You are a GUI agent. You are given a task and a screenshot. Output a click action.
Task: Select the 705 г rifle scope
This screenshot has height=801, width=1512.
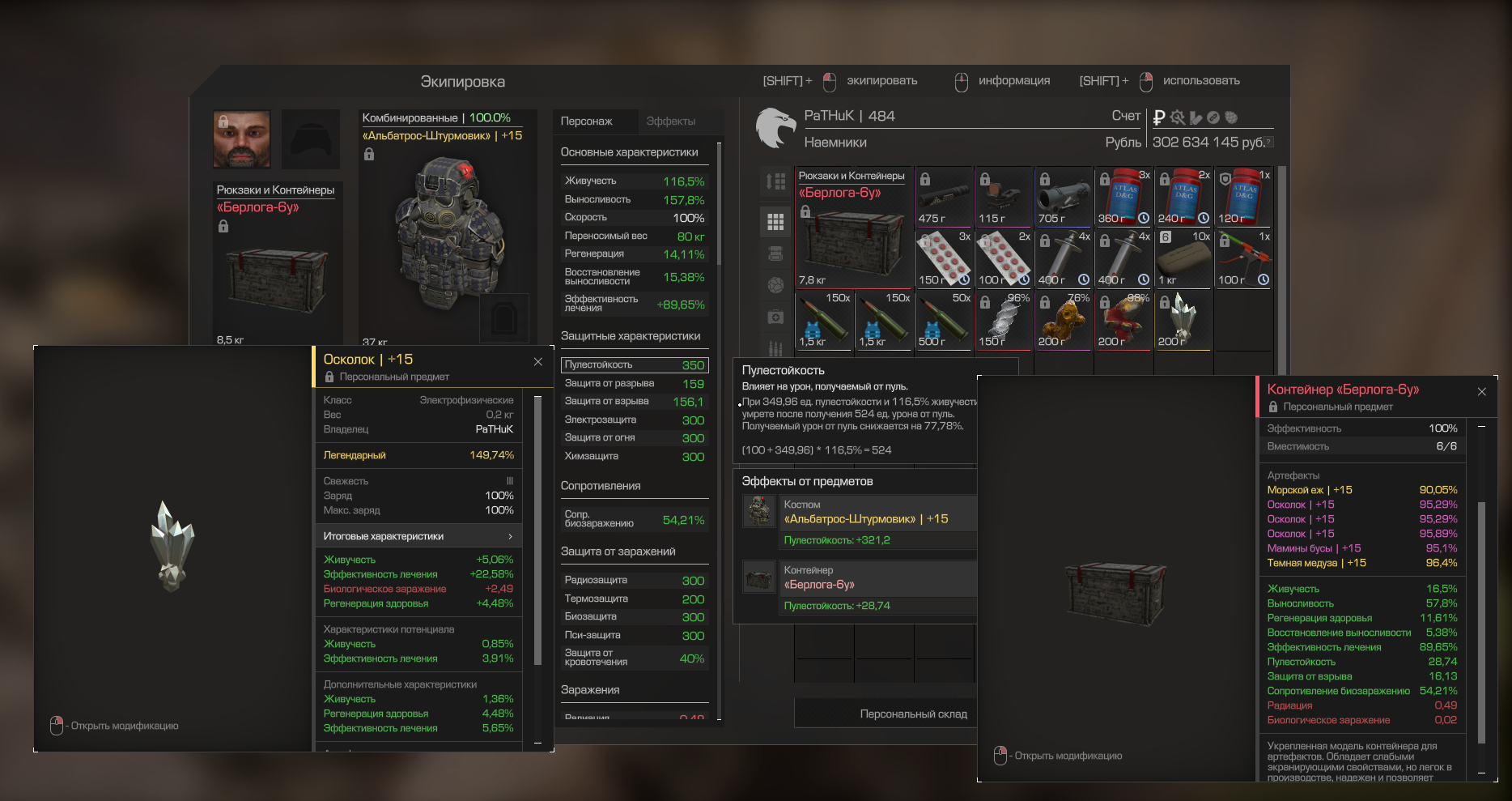tap(1064, 197)
